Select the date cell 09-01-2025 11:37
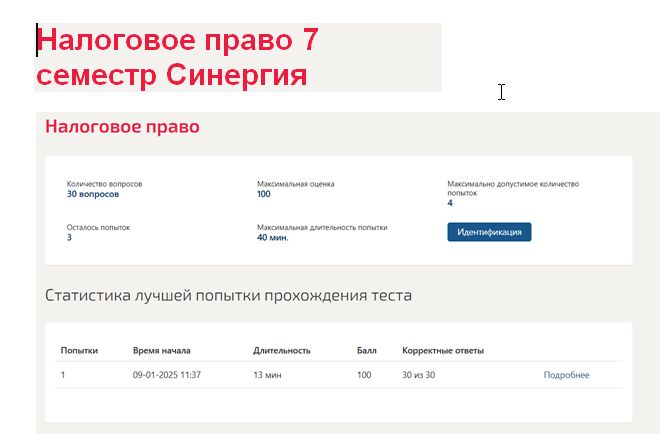The image size is (666, 440). coord(166,375)
